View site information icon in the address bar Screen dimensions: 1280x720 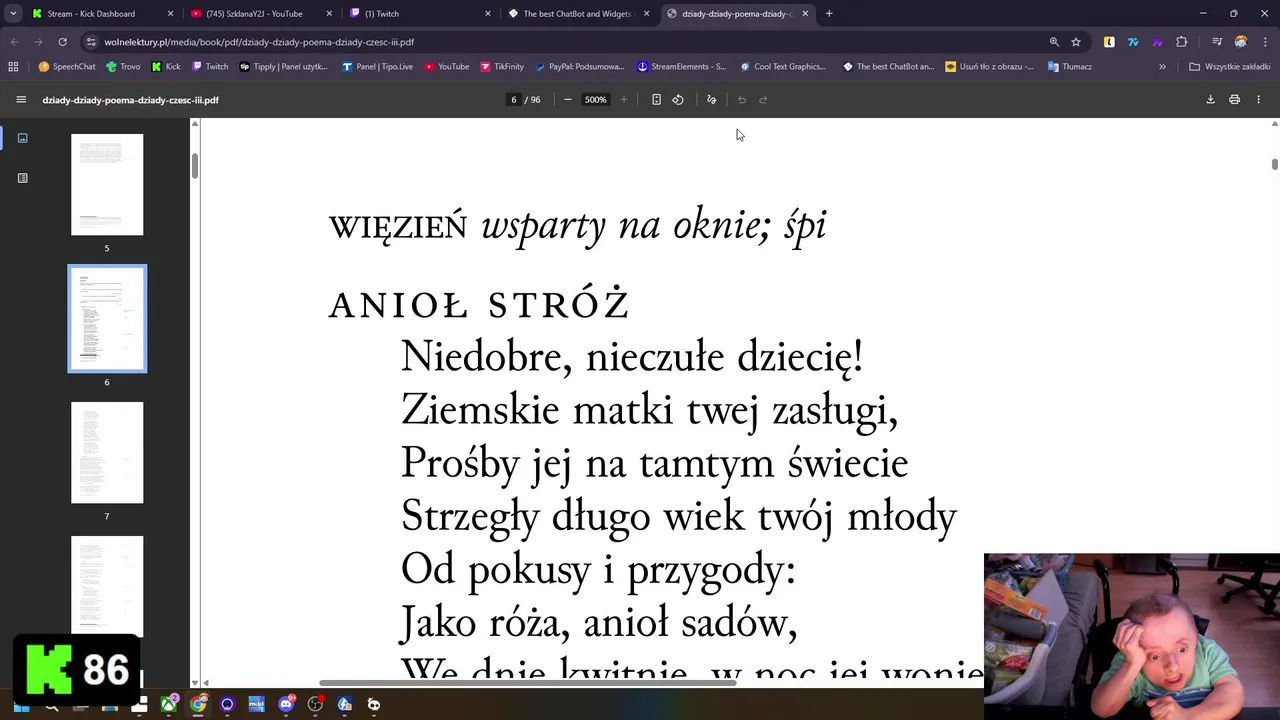(92, 42)
